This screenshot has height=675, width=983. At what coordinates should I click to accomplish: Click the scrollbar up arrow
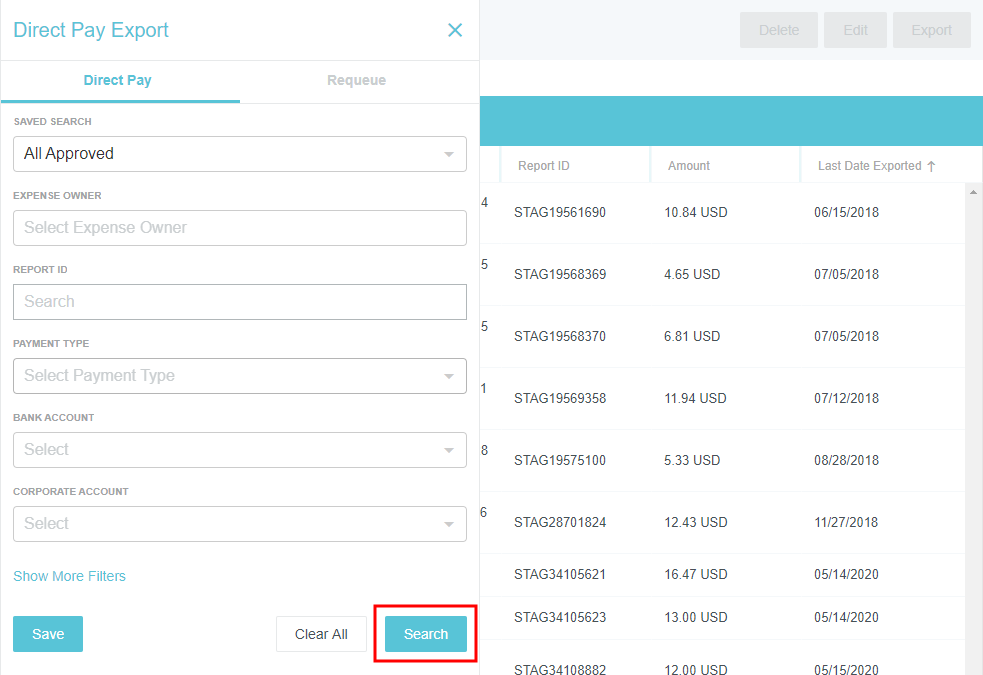click(974, 191)
